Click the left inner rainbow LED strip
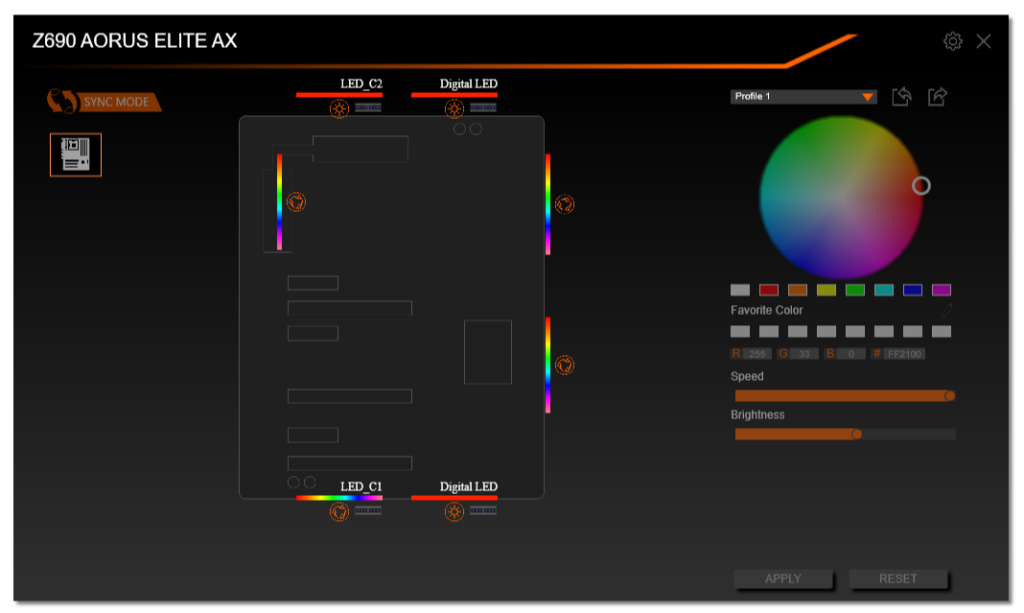Viewport: 1024px width, 613px height. (280, 202)
